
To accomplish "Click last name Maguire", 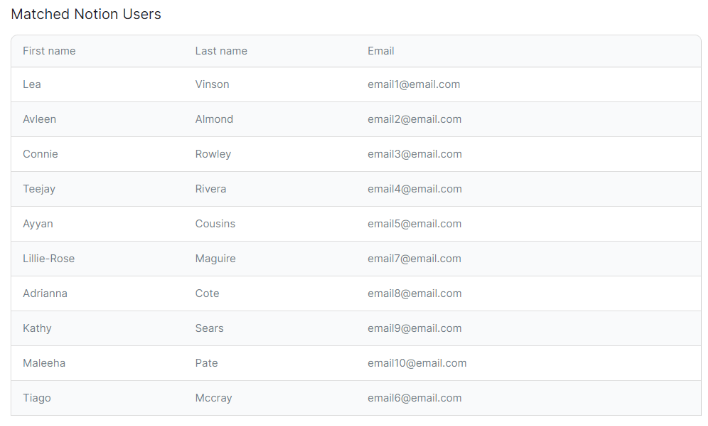I will [215, 258].
